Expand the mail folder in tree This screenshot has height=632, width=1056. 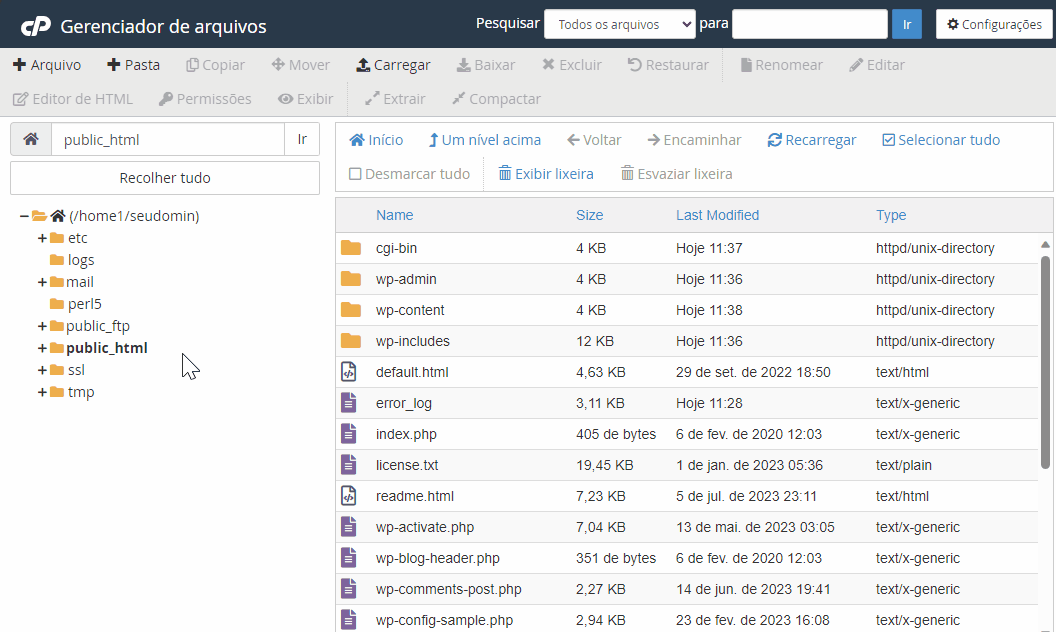(x=42, y=282)
